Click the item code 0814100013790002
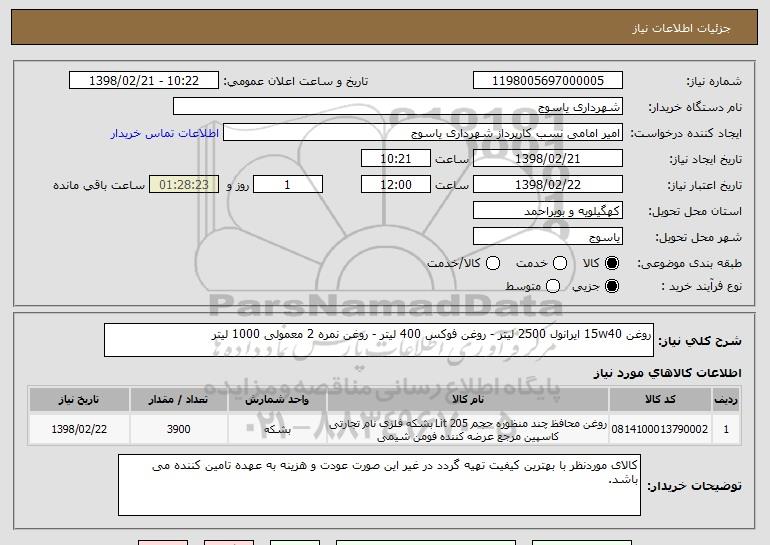770x545 pixels. [x=660, y=429]
